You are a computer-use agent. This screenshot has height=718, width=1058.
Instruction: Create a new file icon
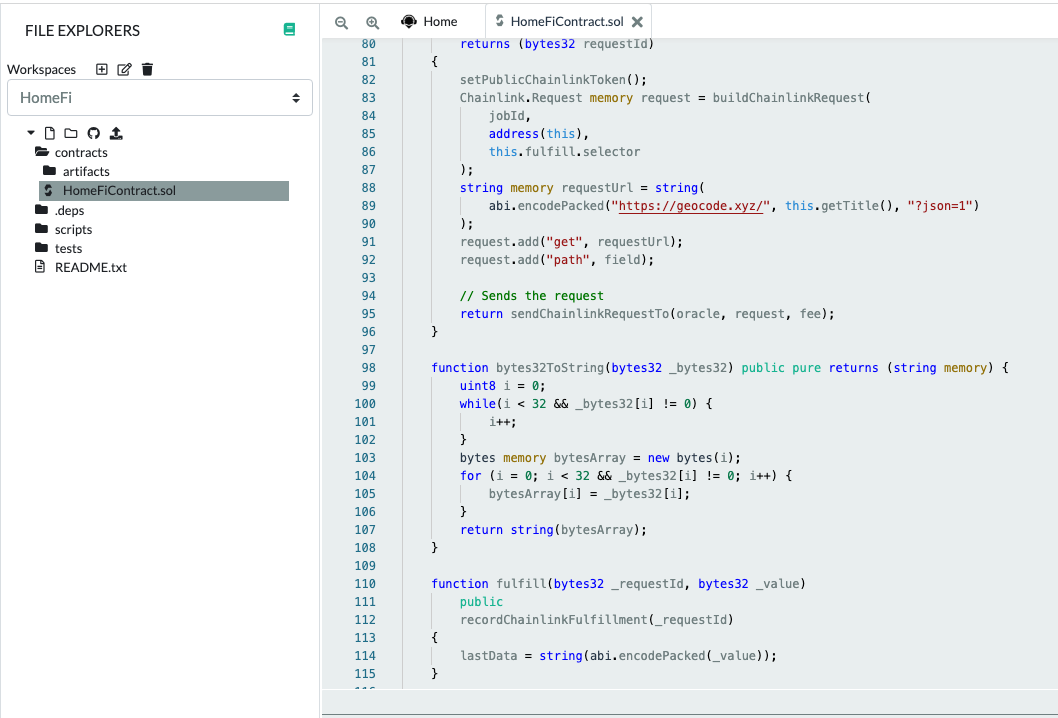(49, 133)
